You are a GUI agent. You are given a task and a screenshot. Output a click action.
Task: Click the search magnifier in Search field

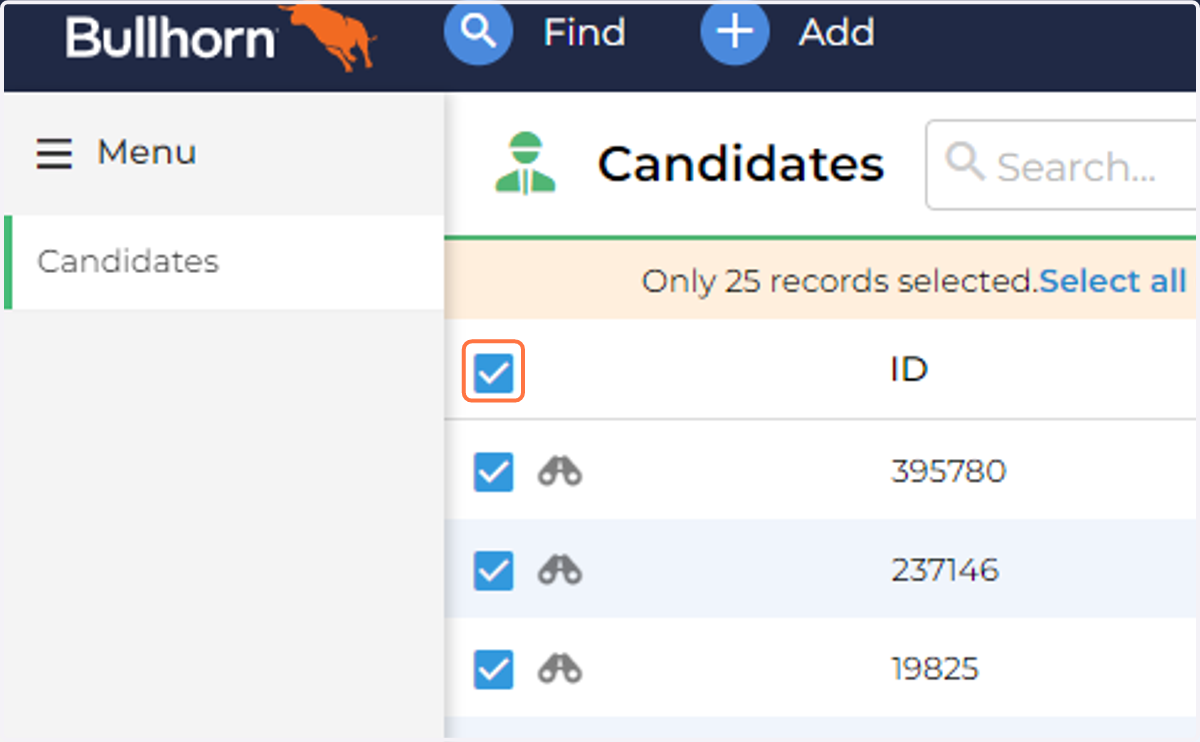coord(965,163)
